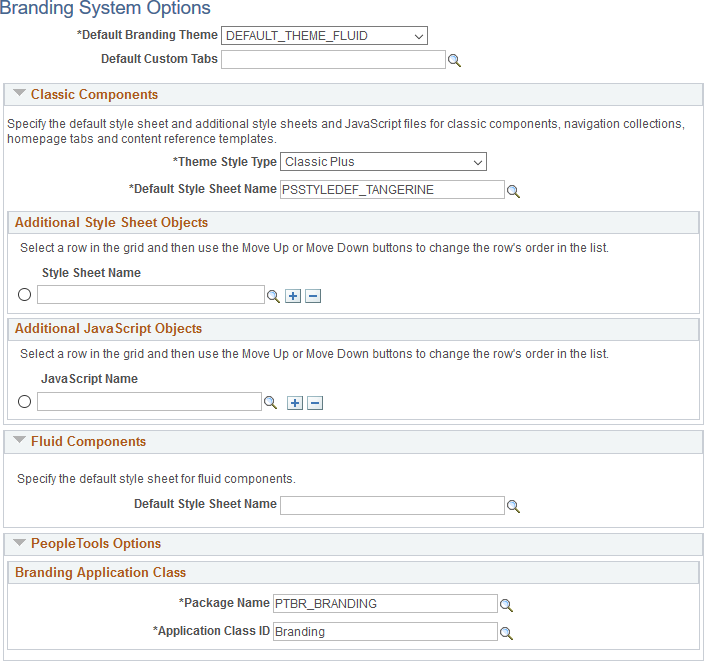Image resolution: width=704 pixels, height=661 pixels.
Task: Click the Default Custom Tabs input field
Action: [333, 59]
